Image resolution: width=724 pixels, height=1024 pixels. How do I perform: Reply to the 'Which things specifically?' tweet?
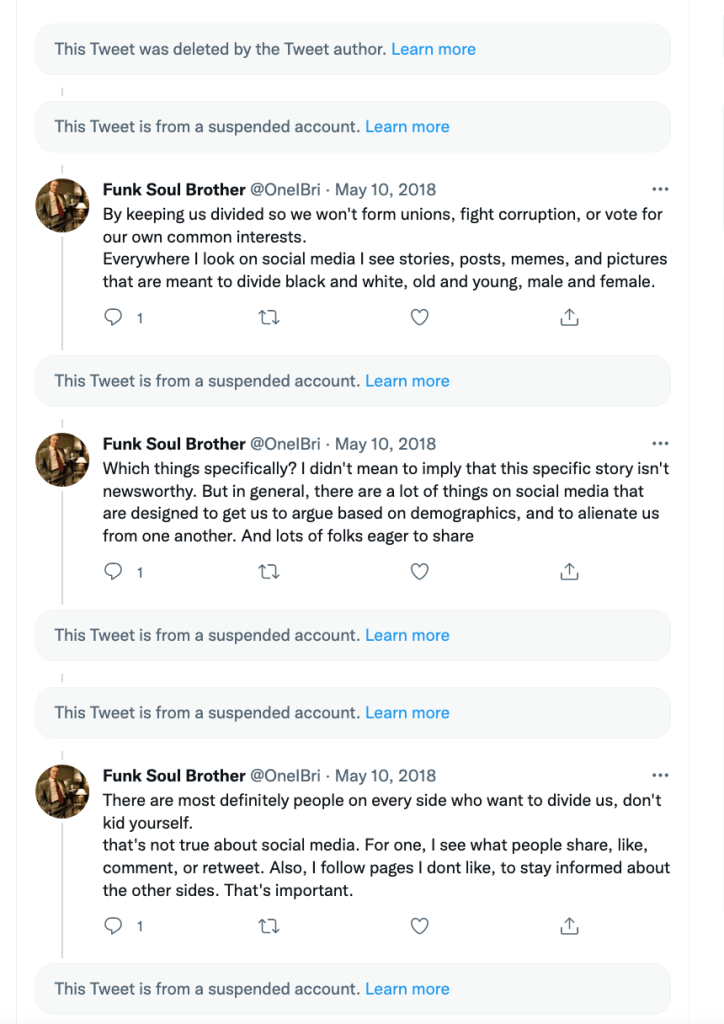click(114, 572)
